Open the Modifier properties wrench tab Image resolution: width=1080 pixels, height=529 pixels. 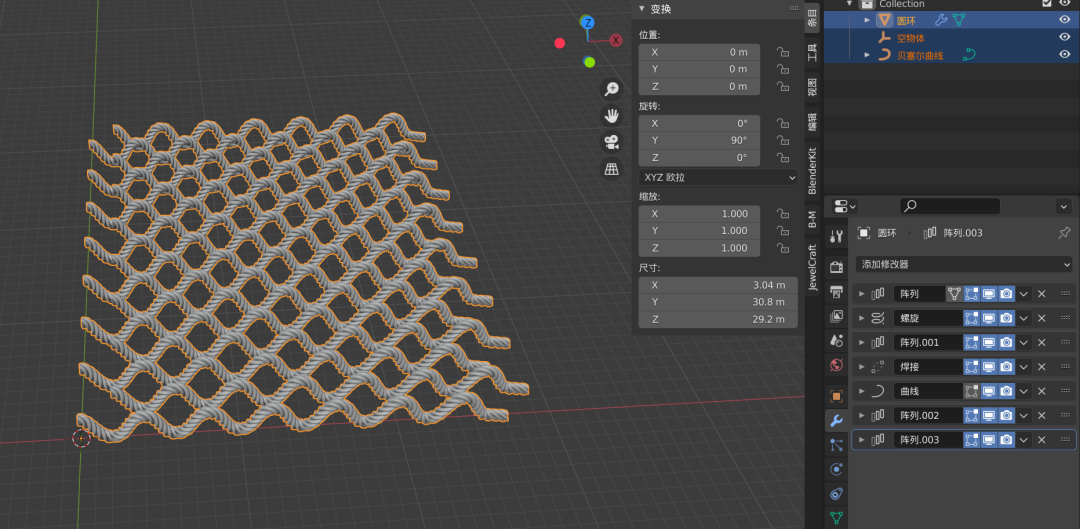pyautogui.click(x=837, y=420)
